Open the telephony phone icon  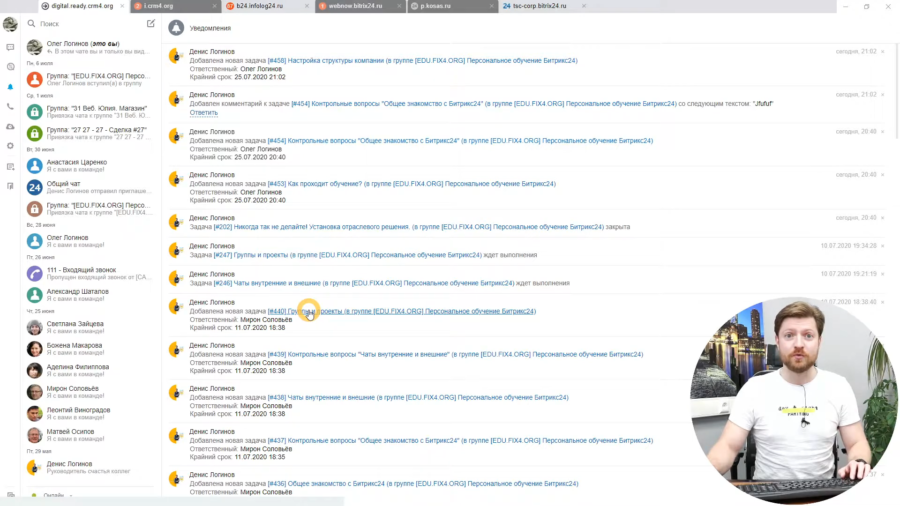(10, 106)
